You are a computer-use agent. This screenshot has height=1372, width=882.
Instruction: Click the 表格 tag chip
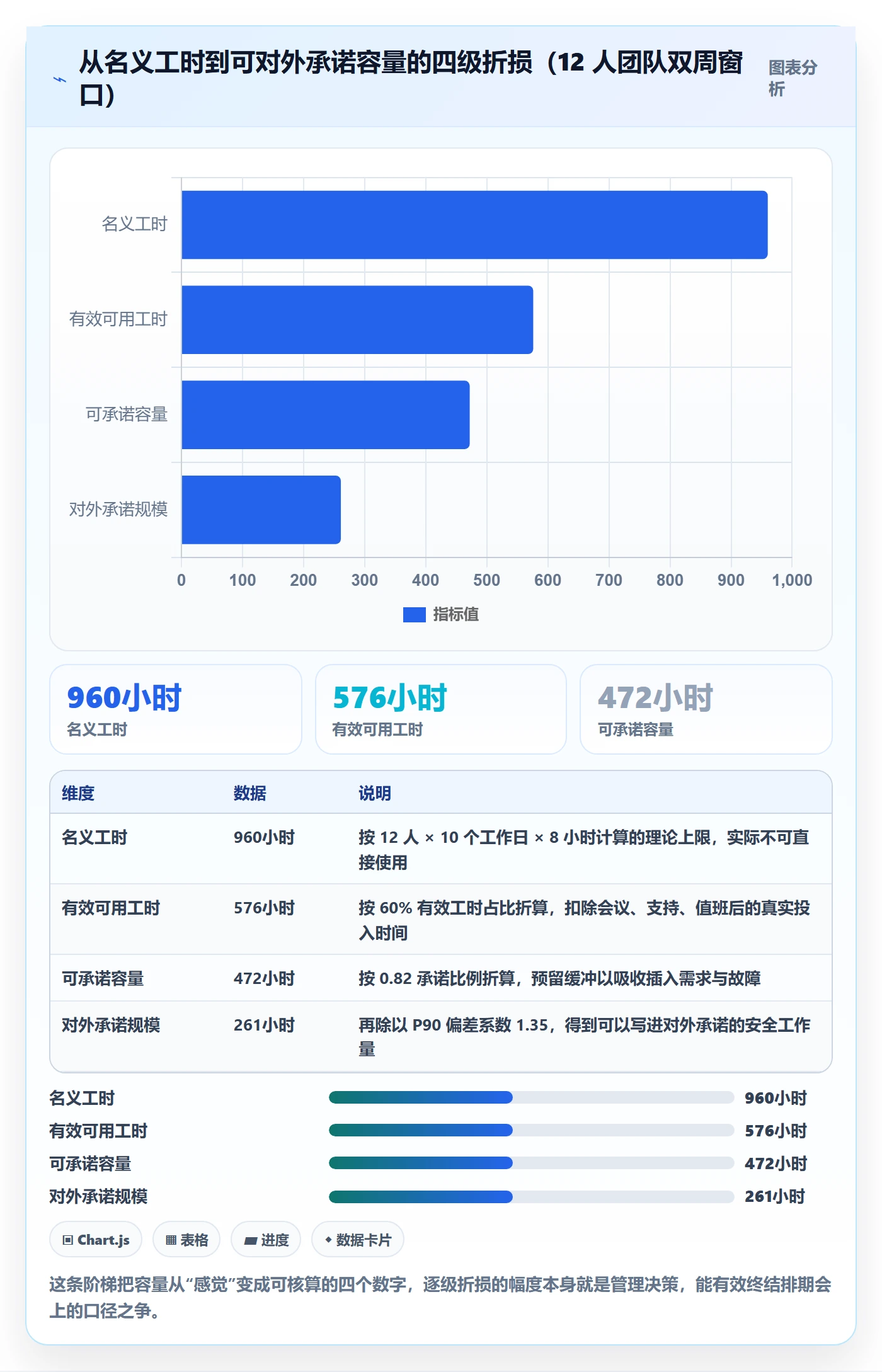coord(186,1240)
